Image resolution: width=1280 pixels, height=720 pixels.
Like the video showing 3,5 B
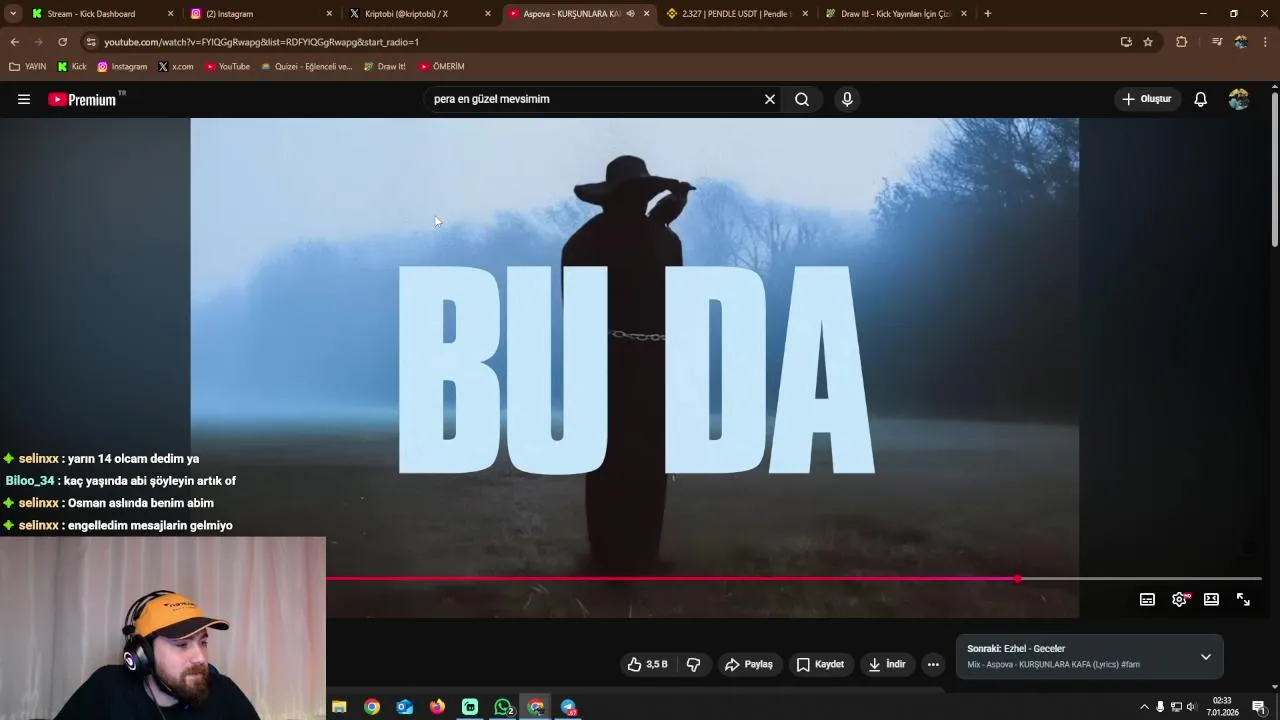pos(647,664)
